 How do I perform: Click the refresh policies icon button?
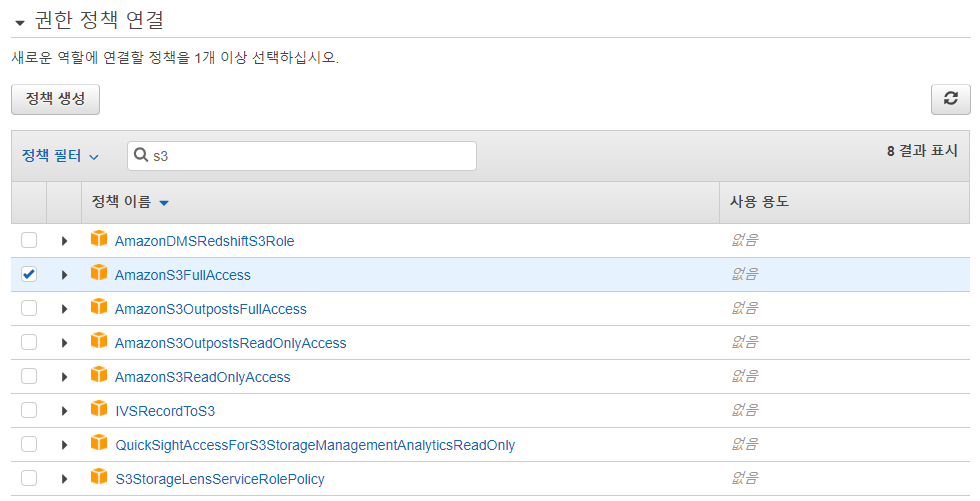[x=951, y=99]
